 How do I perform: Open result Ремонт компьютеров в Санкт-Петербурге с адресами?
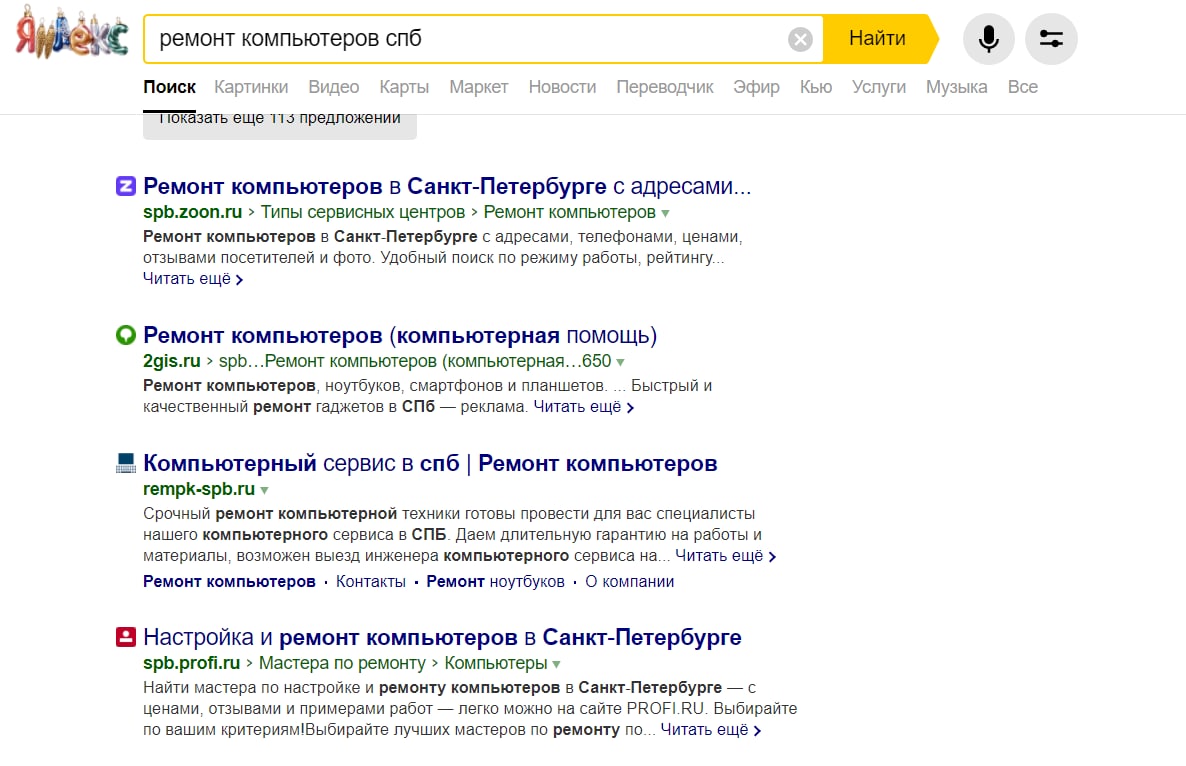(447, 185)
